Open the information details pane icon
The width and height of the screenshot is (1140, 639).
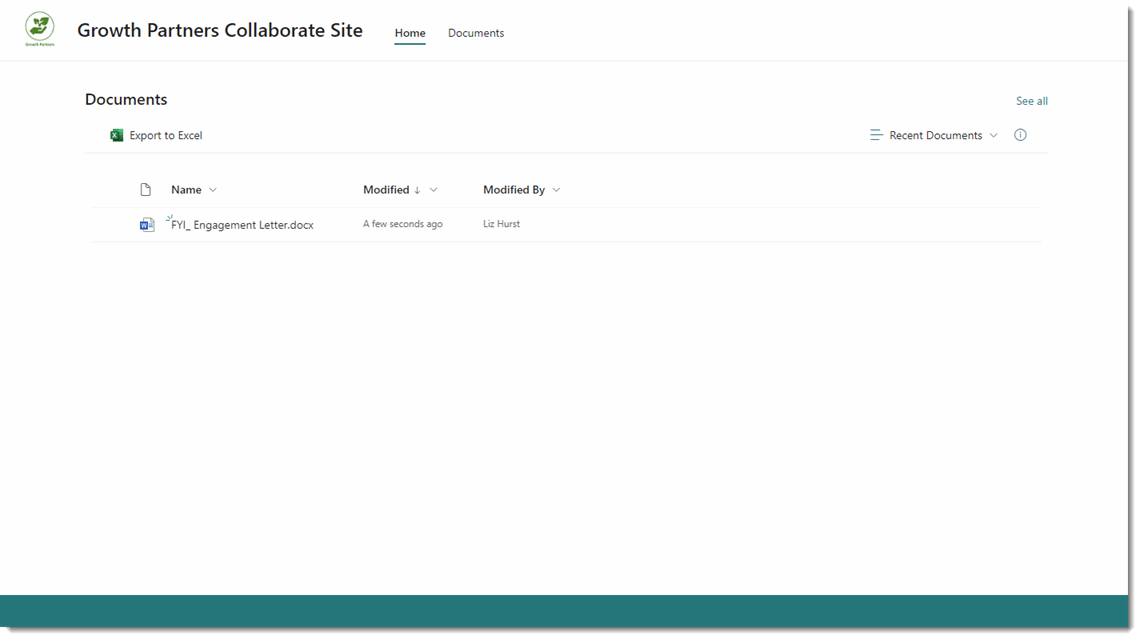pos(1020,135)
